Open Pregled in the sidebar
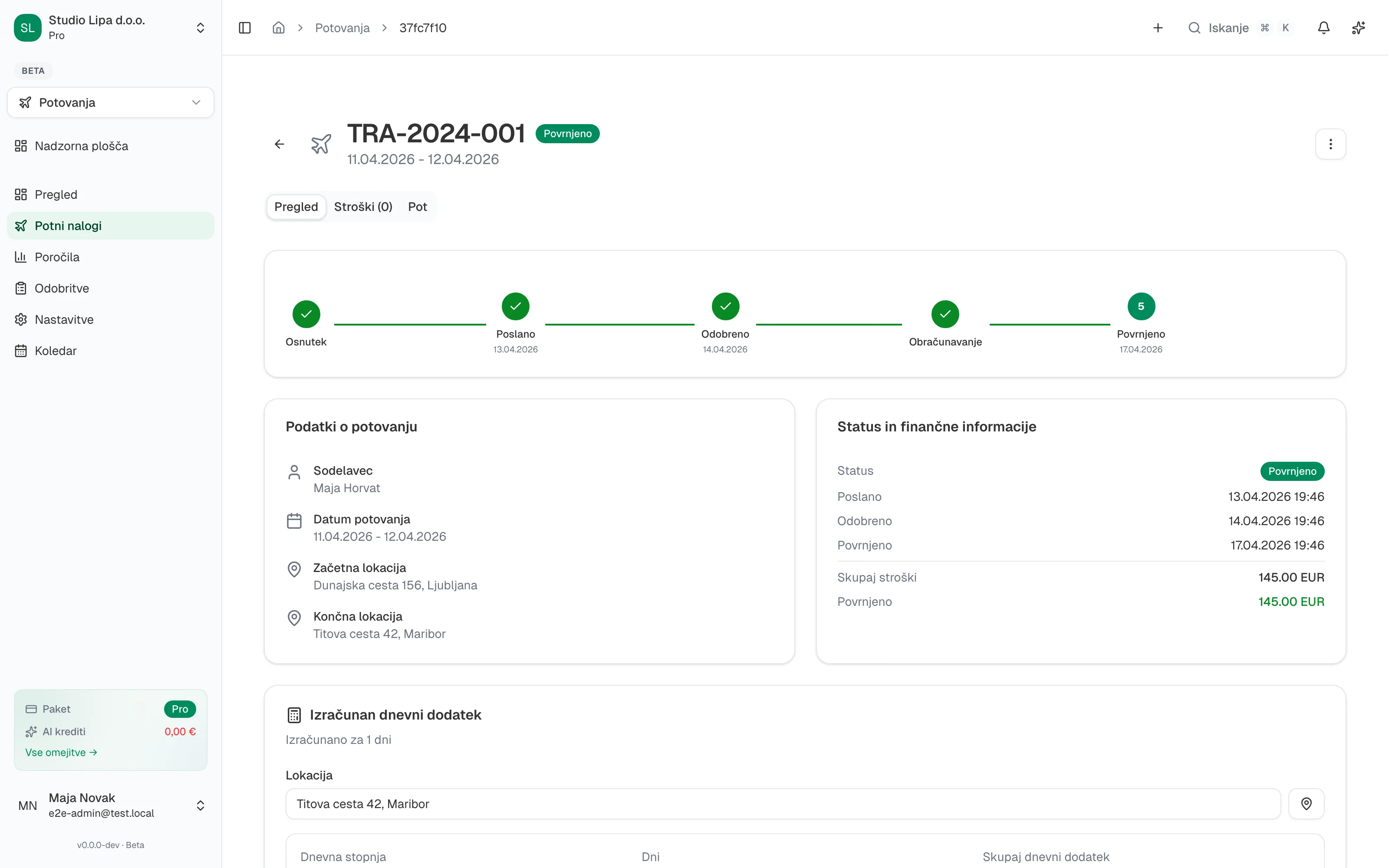Screen dimensions: 1389x868 111,194
